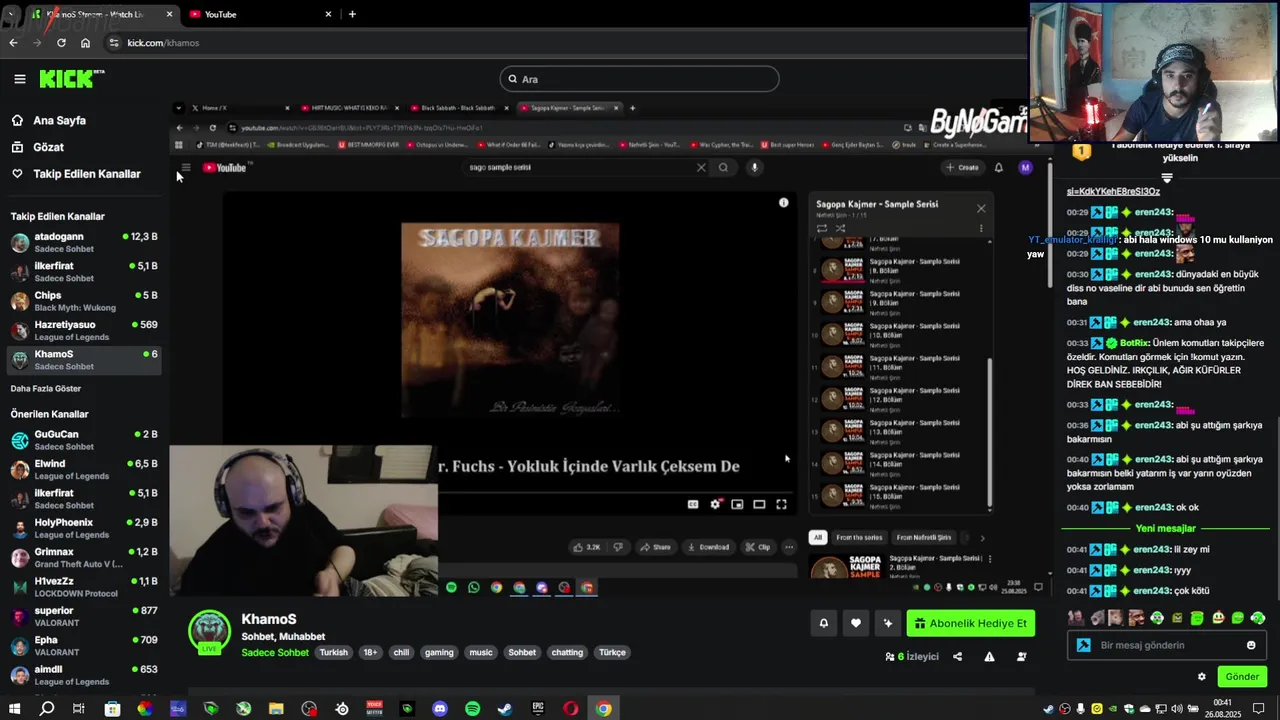Click the 'Turkish' tag
The height and width of the screenshot is (720, 1280).
[x=333, y=652]
